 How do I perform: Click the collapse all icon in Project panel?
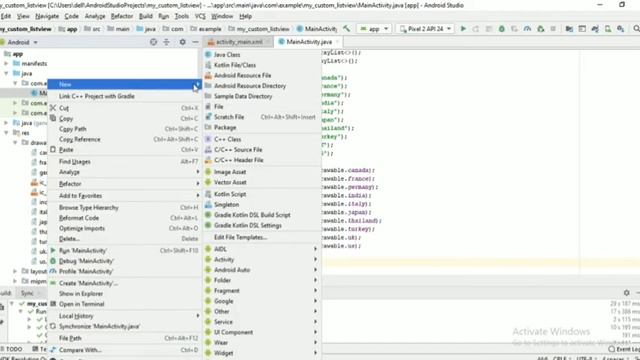167,42
